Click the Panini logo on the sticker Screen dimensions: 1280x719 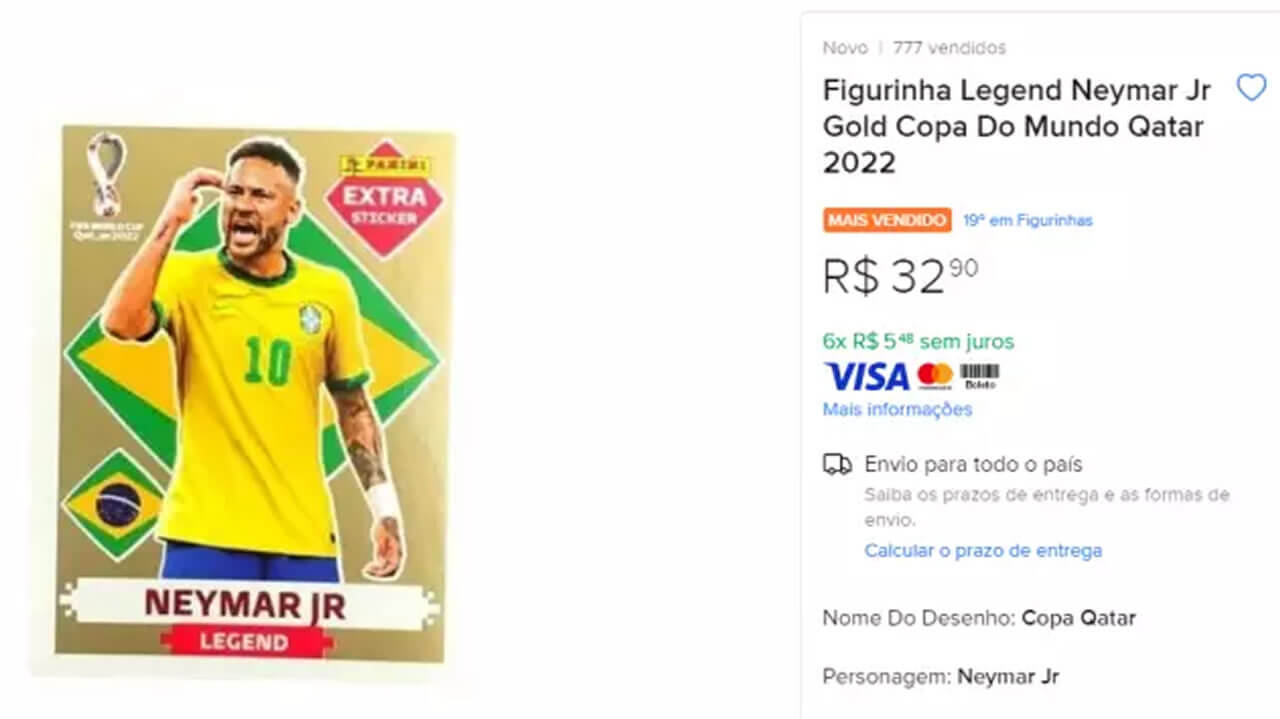(384, 166)
